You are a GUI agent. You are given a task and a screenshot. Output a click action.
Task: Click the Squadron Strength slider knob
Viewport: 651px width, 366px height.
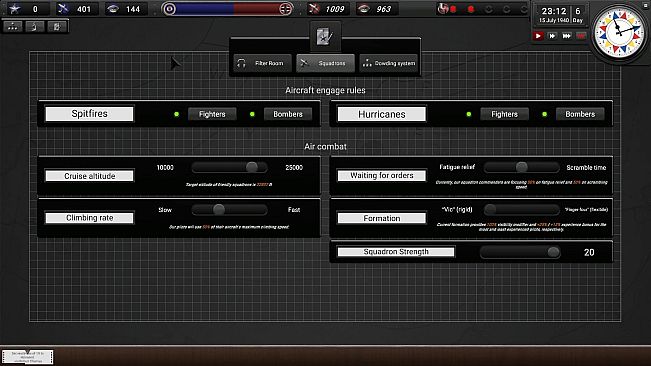coord(553,252)
